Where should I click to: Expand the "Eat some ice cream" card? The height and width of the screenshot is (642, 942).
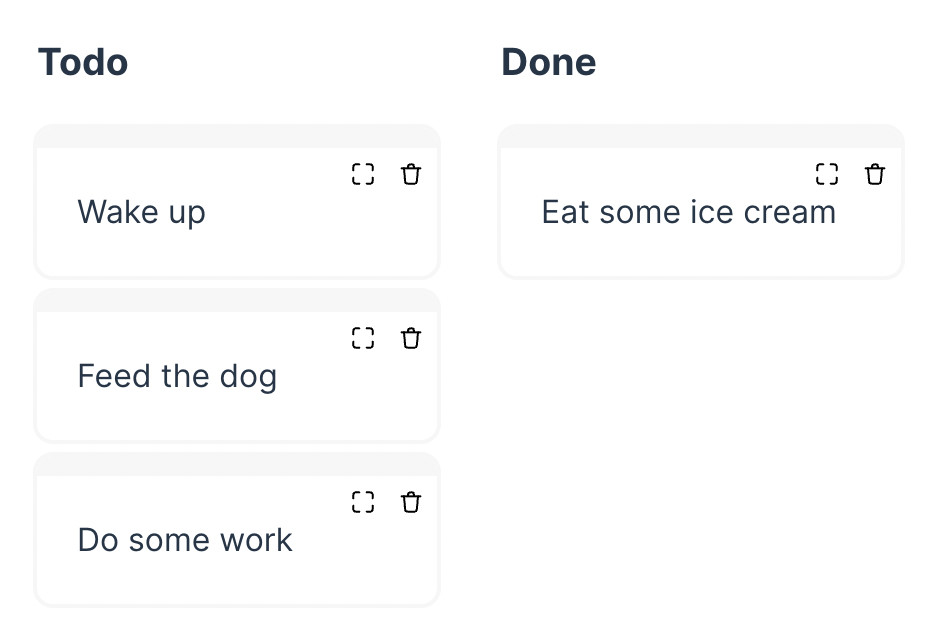(x=827, y=175)
